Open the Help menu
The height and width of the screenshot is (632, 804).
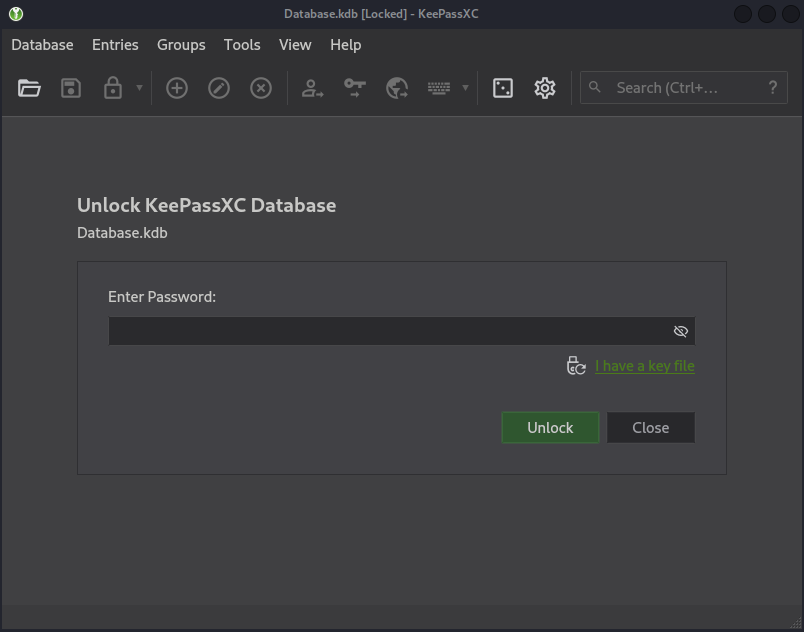click(346, 45)
